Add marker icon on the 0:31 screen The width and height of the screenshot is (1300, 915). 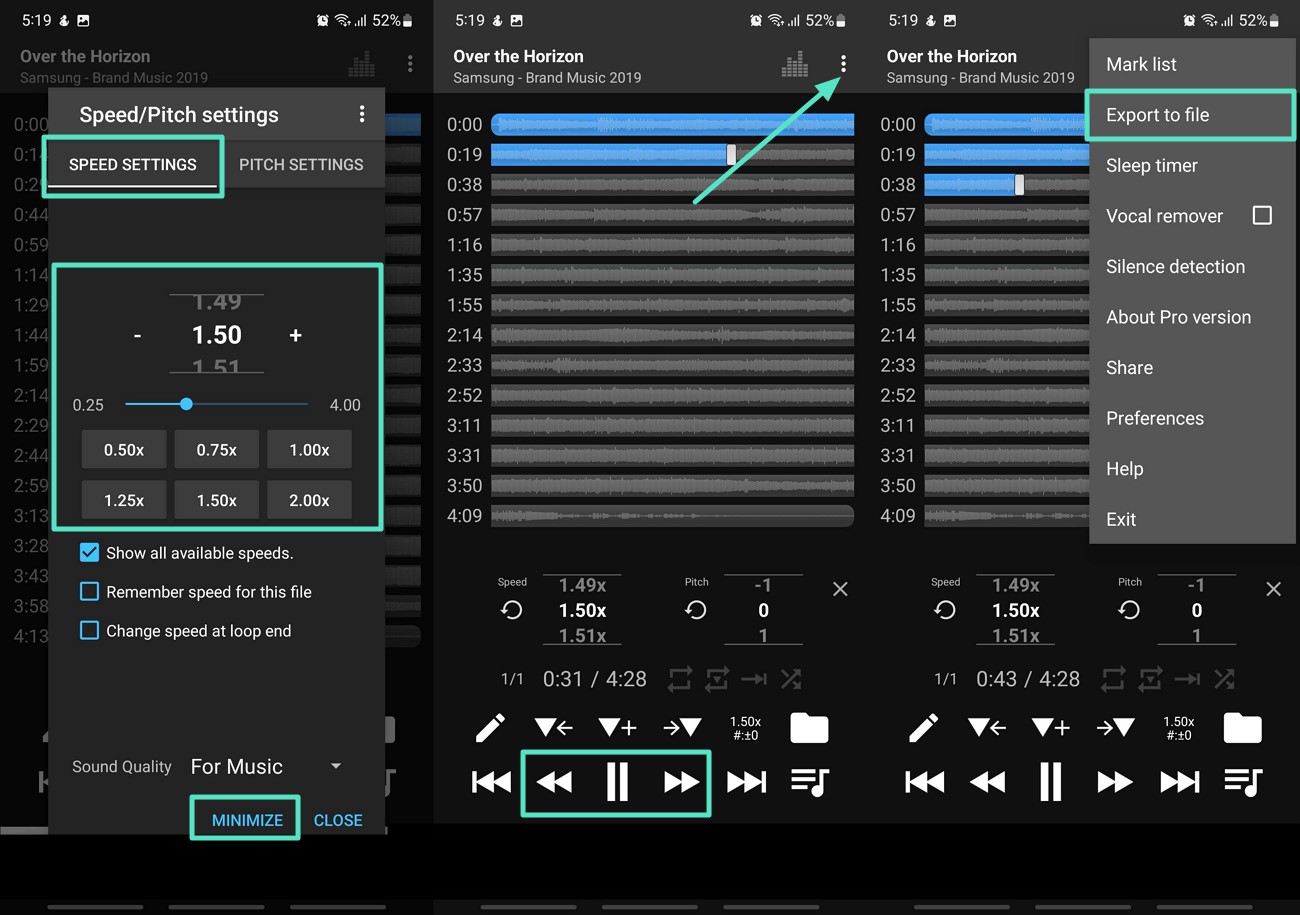point(617,728)
